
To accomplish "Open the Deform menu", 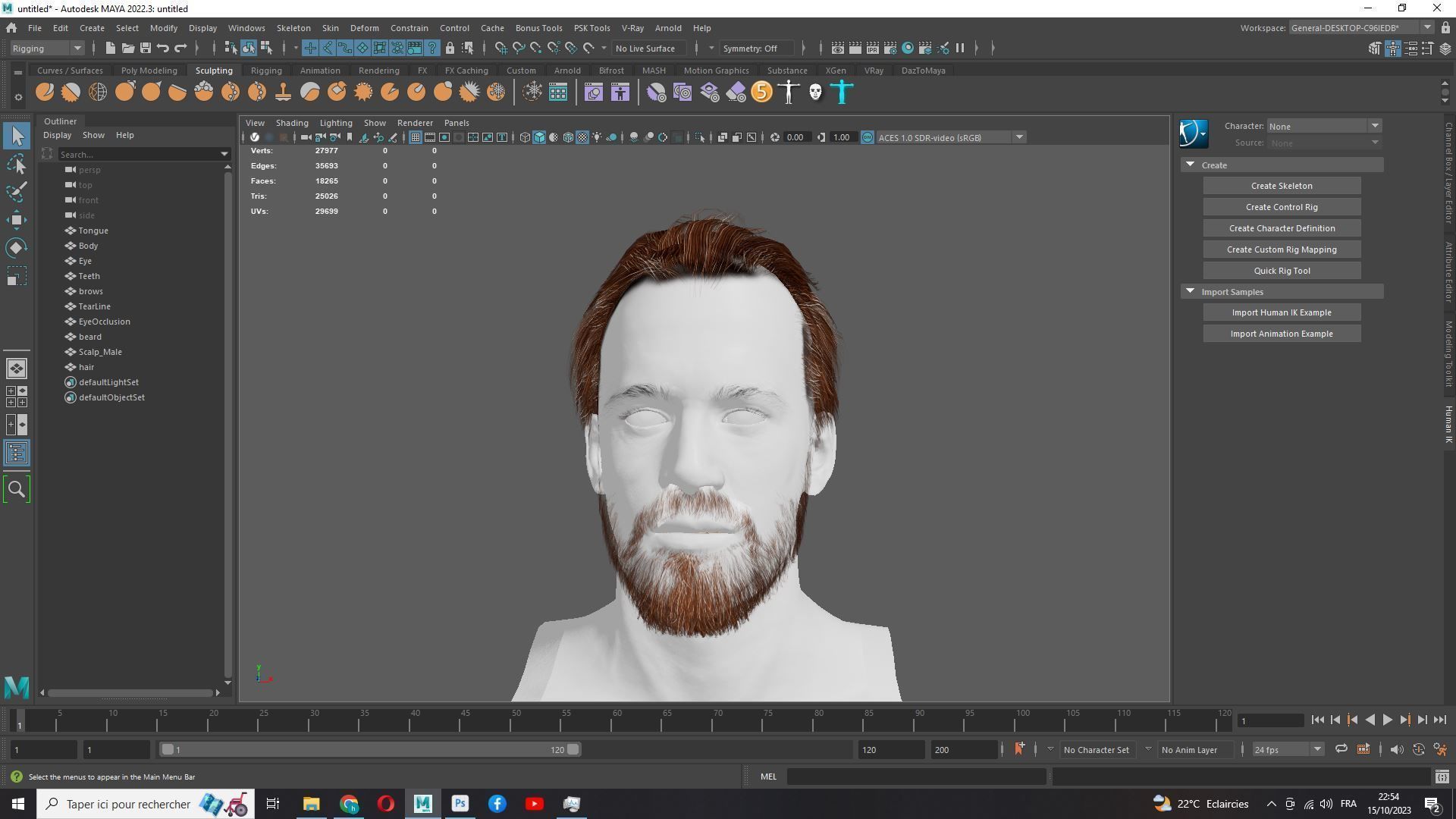I will coord(364,28).
